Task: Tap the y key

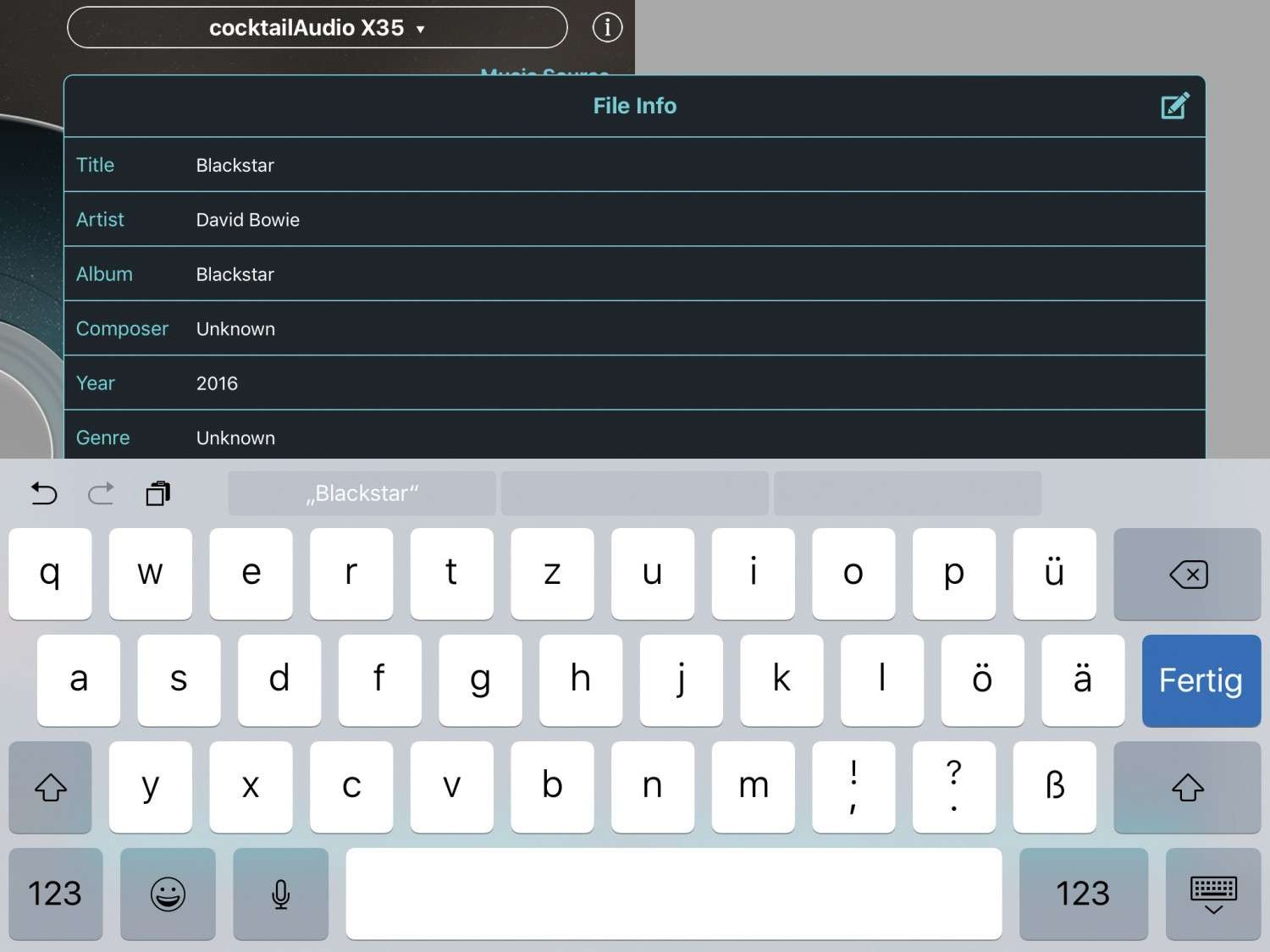Action: [151, 787]
